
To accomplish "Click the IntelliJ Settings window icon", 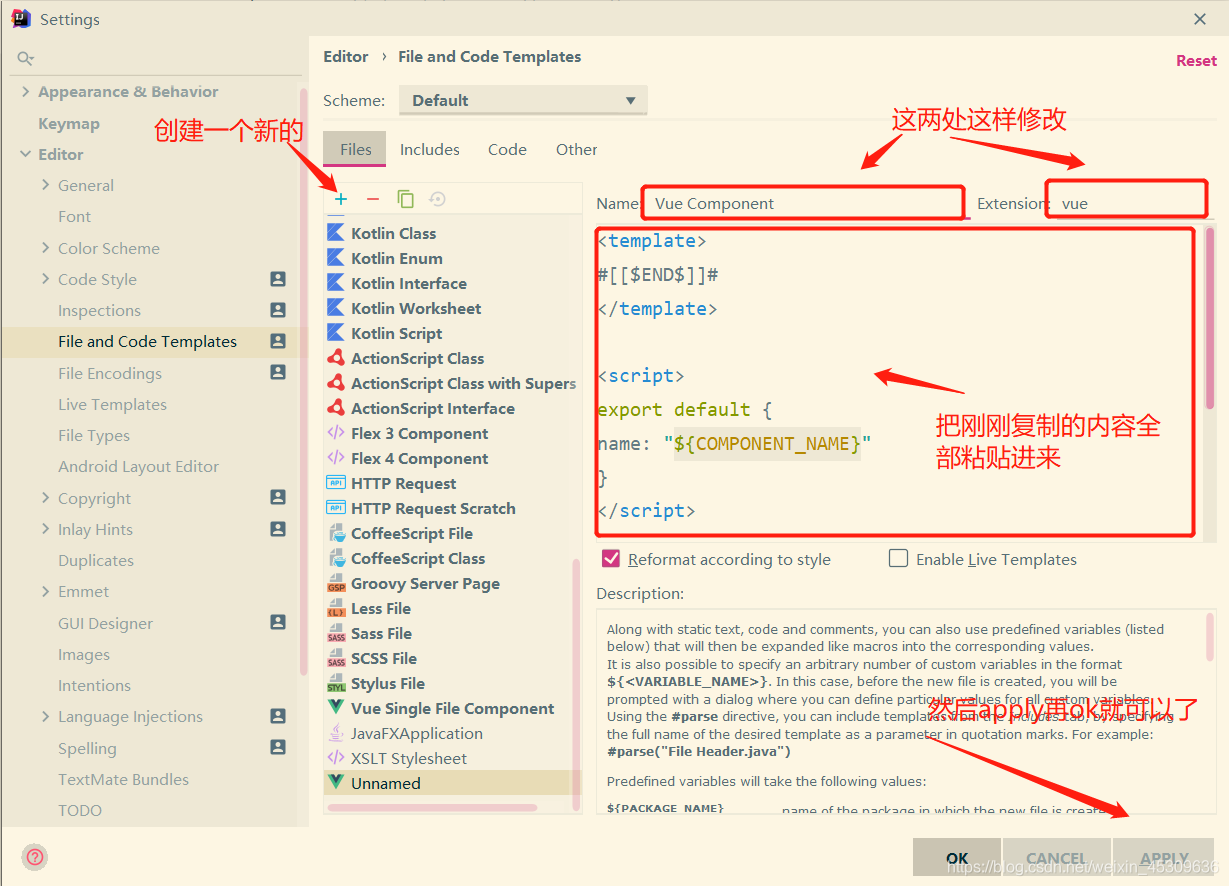I will point(20,19).
